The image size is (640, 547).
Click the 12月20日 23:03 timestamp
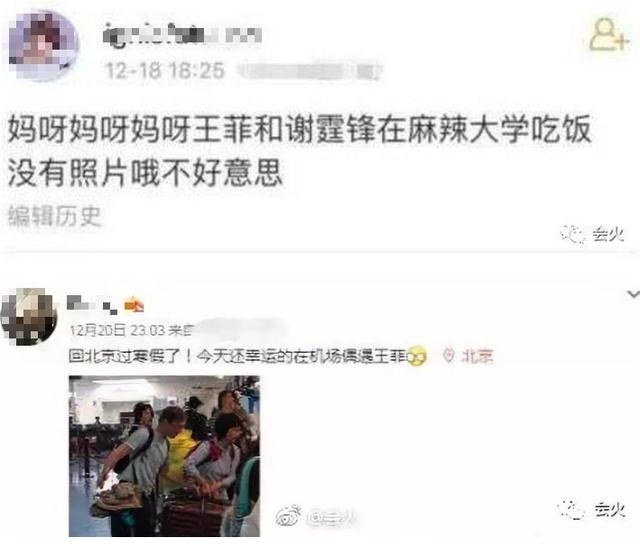(118, 330)
